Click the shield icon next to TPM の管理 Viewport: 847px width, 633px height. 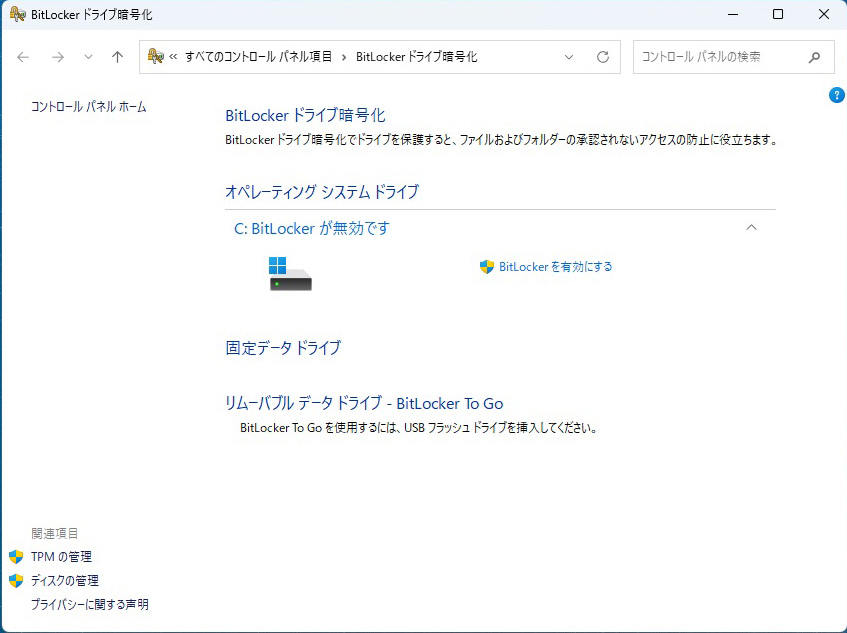pyautogui.click(x=14, y=557)
